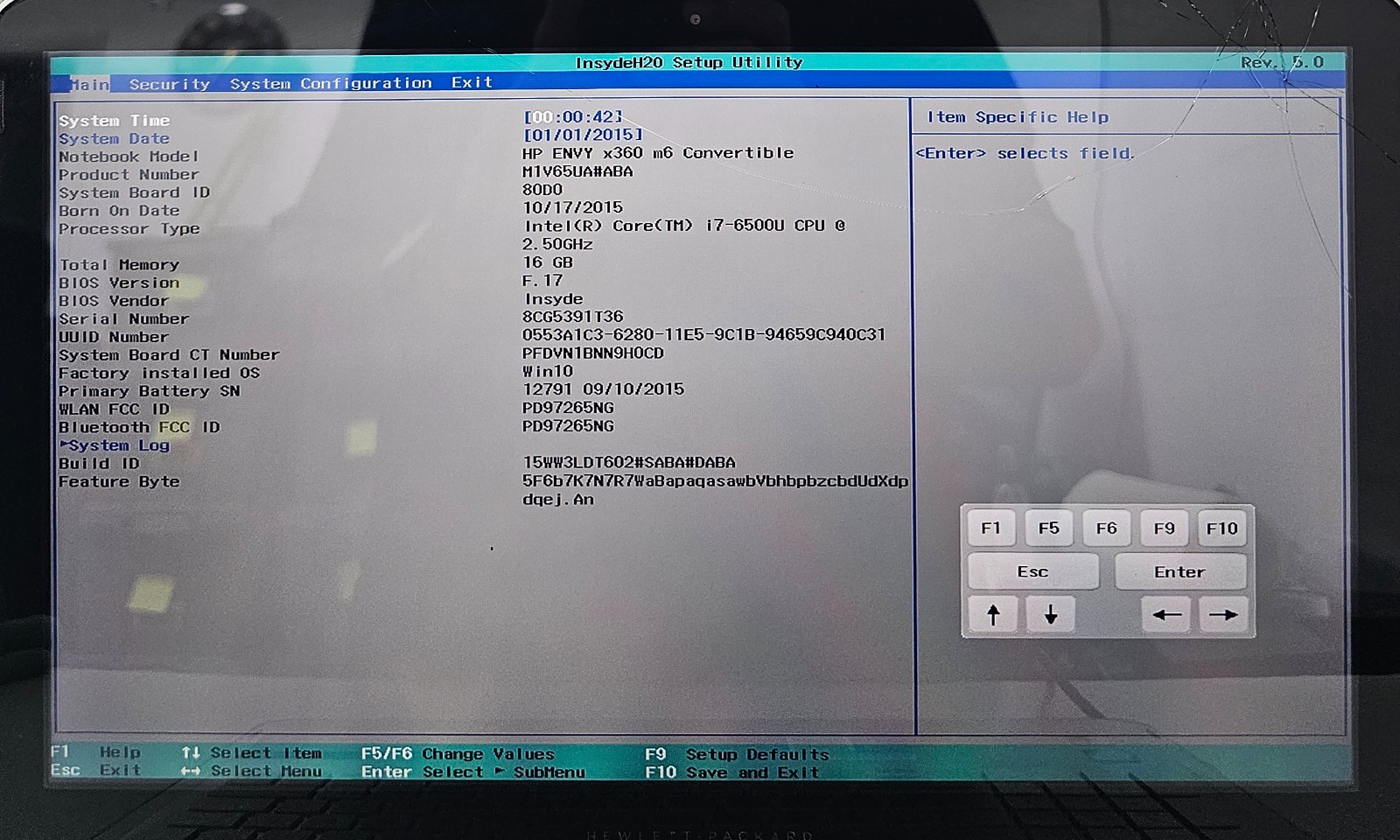Click the Total Memory label
Image resolution: width=1400 pixels, height=840 pixels.
click(x=119, y=265)
